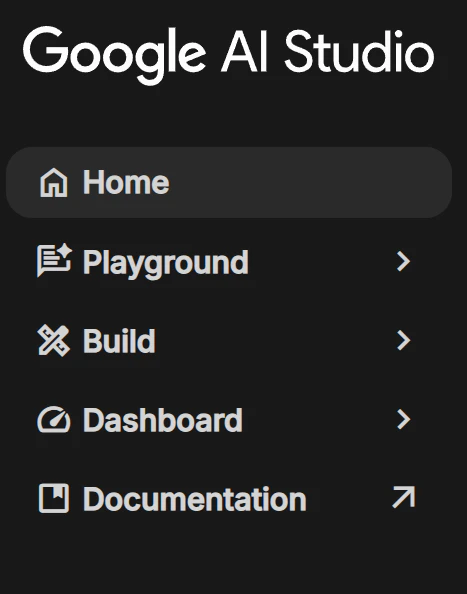Click the Home house icon
Screen dimensions: 467x594
(x=54, y=183)
